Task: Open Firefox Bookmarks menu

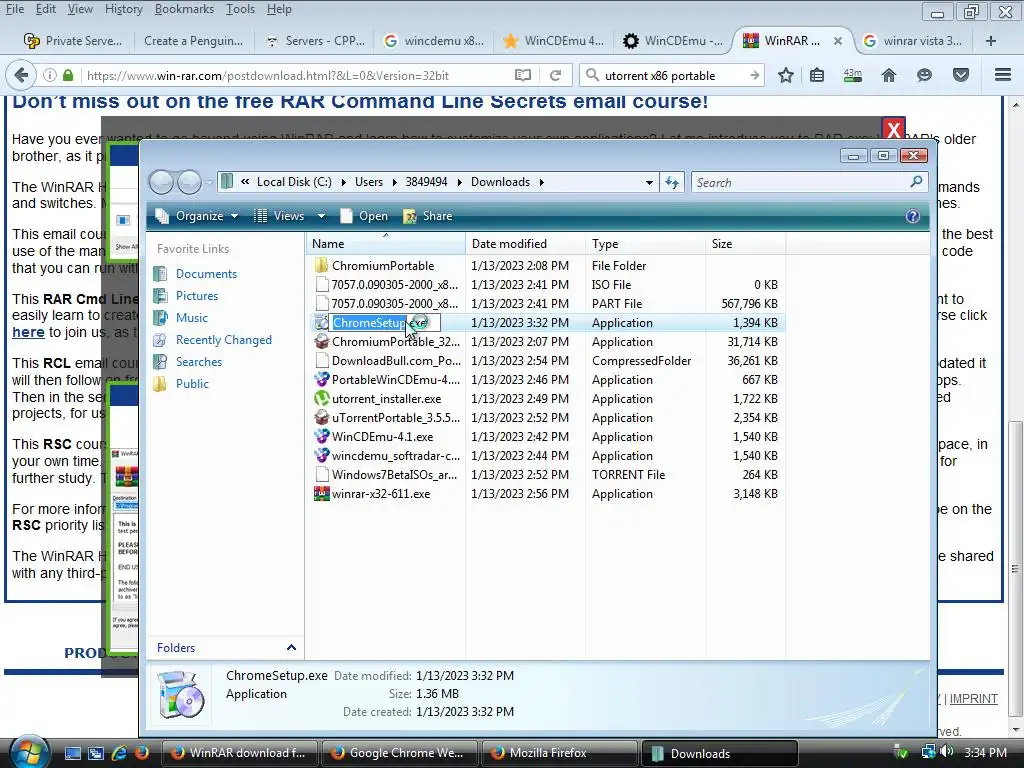Action: tap(184, 9)
